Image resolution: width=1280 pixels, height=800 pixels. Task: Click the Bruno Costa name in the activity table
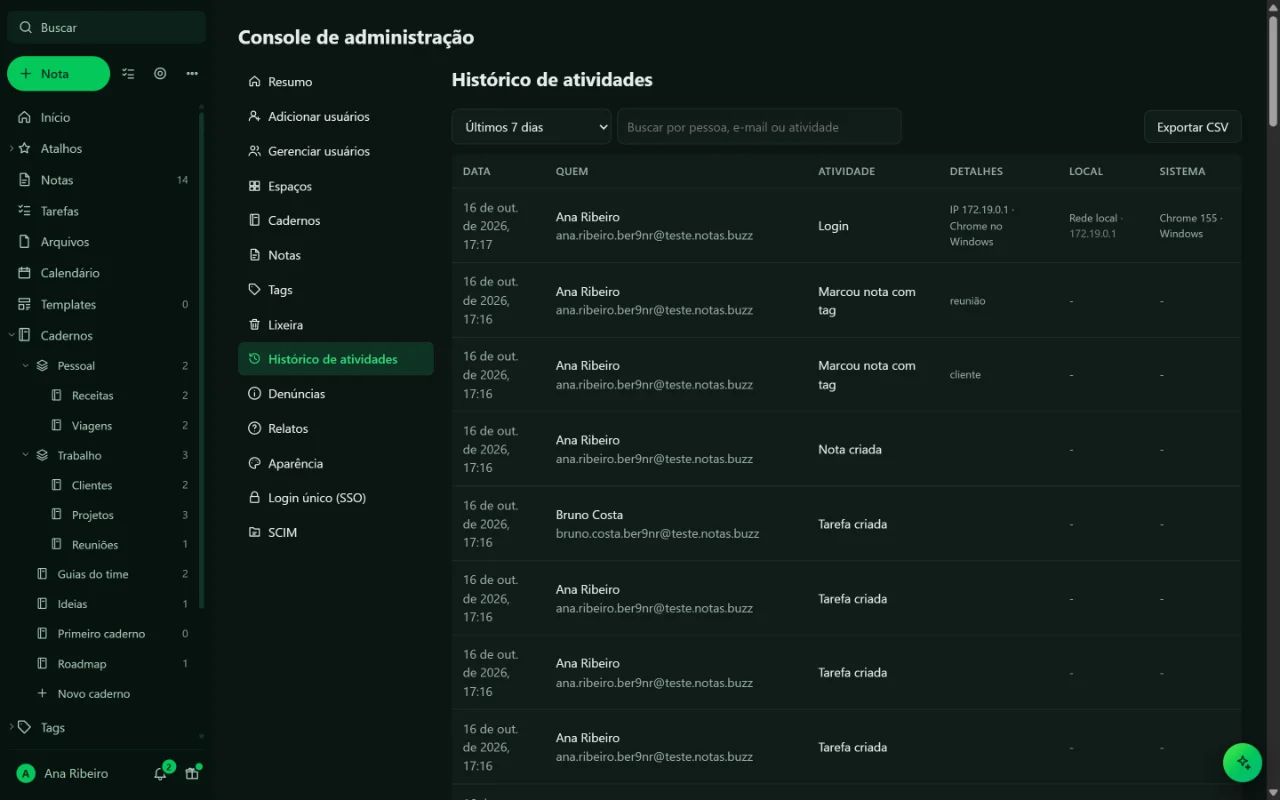point(589,515)
